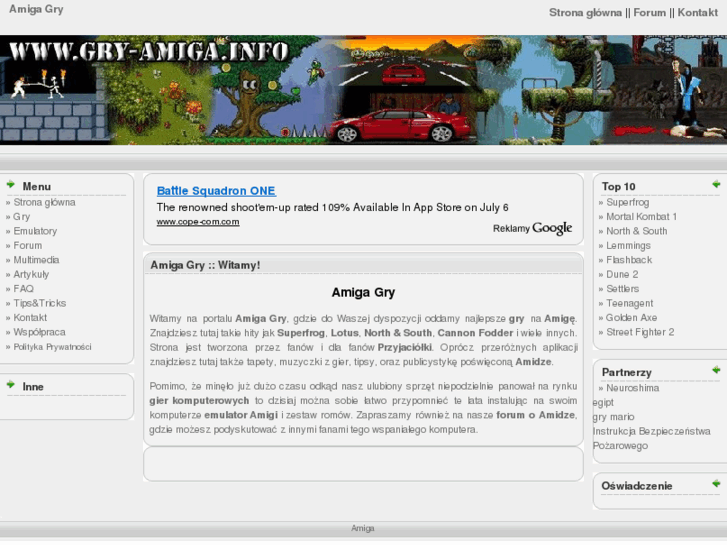Open Forum in the top navigation
The height and width of the screenshot is (545, 727).
pos(649,13)
